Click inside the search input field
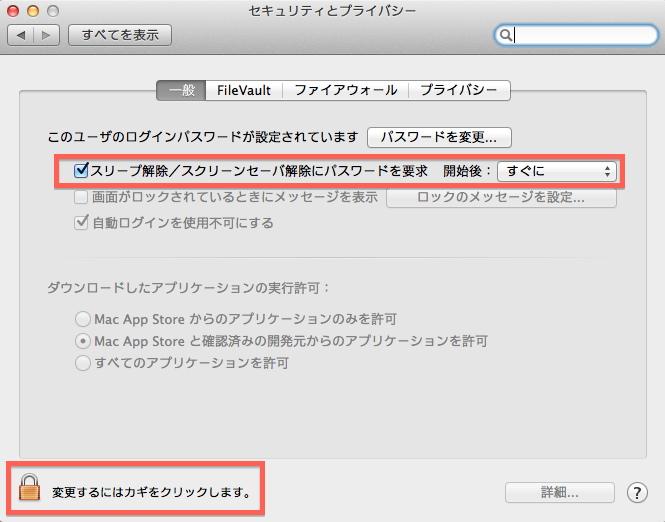Image resolution: width=665 pixels, height=522 pixels. (x=580, y=35)
